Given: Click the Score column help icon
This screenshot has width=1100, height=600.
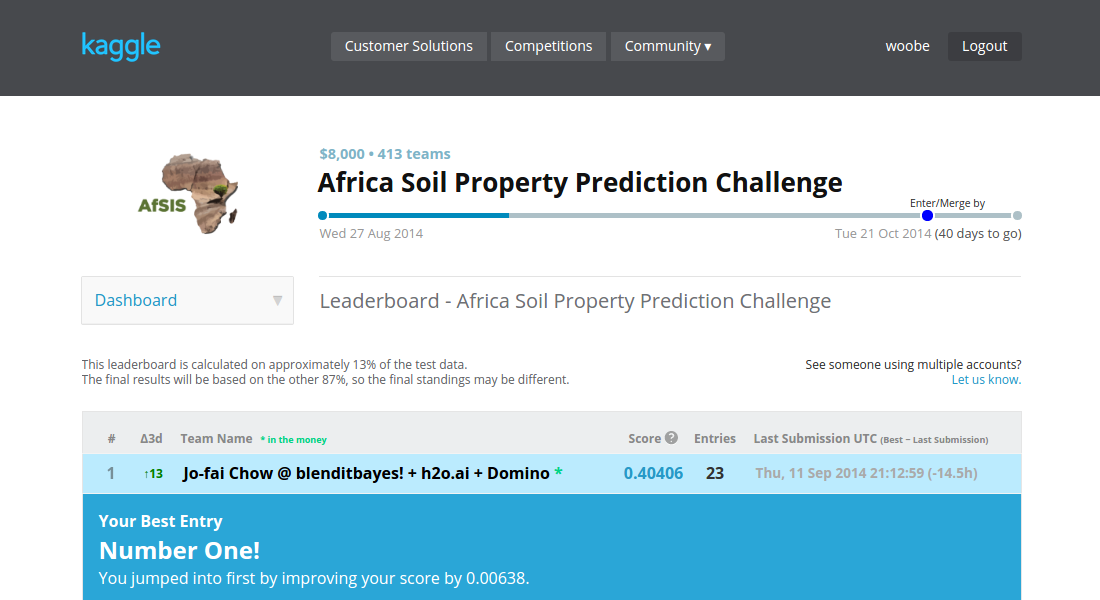Looking at the screenshot, I should [x=674, y=438].
